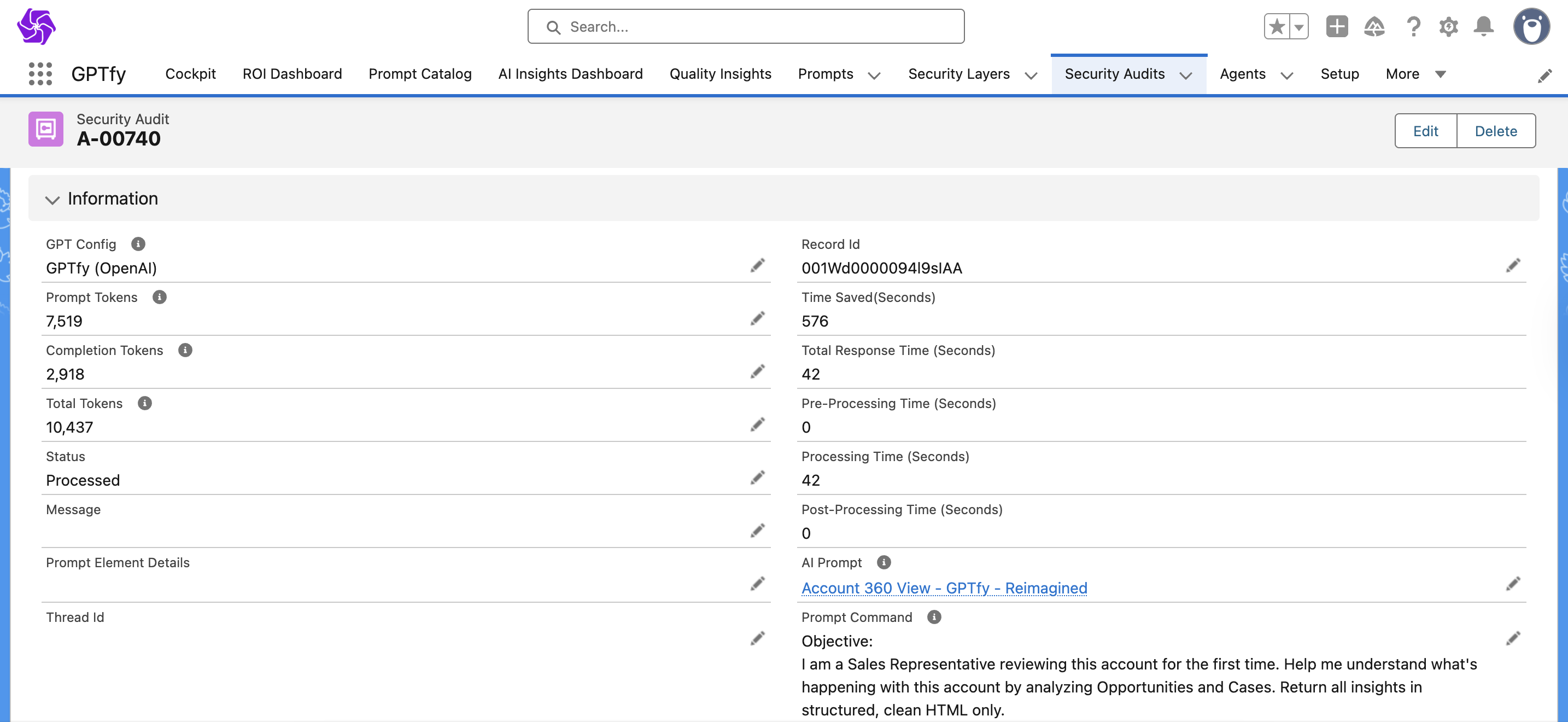Viewport: 1568px width, 722px height.
Task: Click the GPT Config info icon
Action: tap(138, 244)
